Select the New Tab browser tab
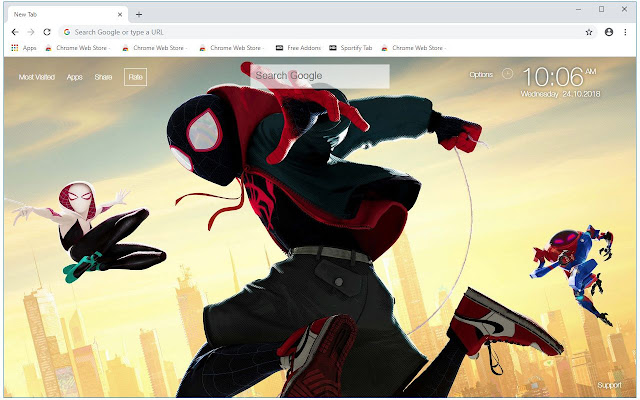This screenshot has width=640, height=400. point(67,14)
